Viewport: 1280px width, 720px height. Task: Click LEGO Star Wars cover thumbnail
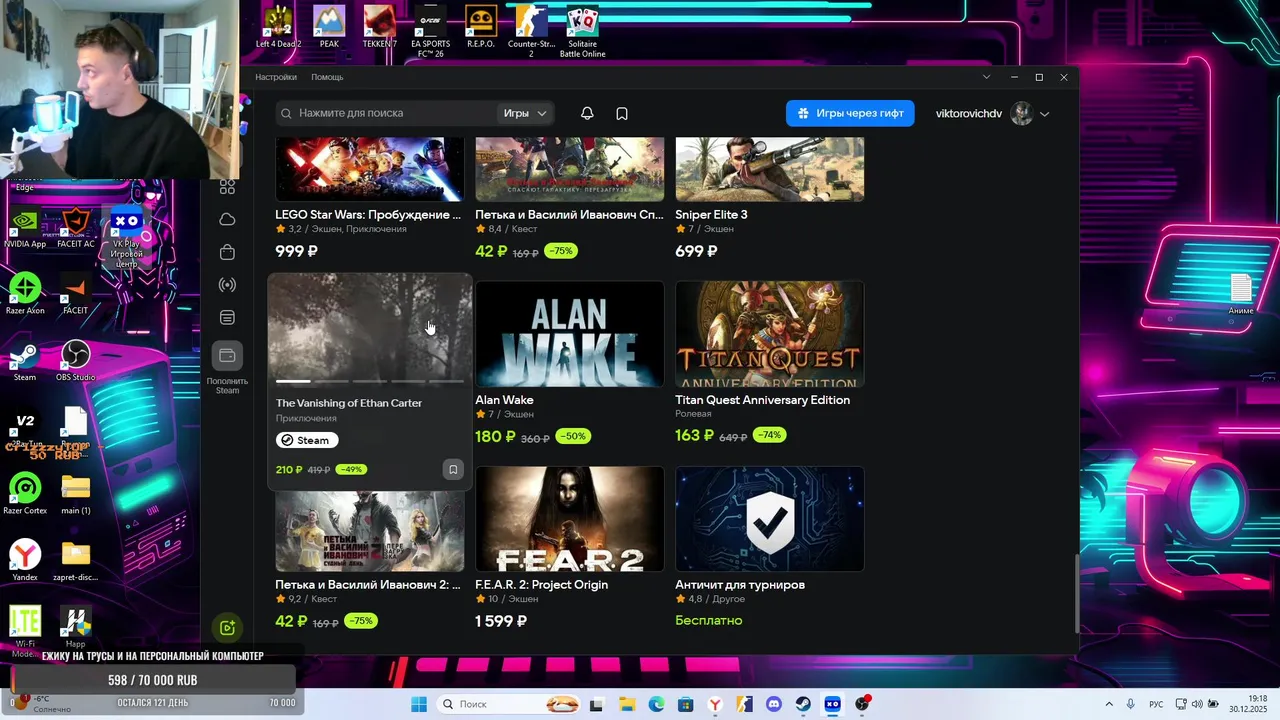[x=370, y=169]
